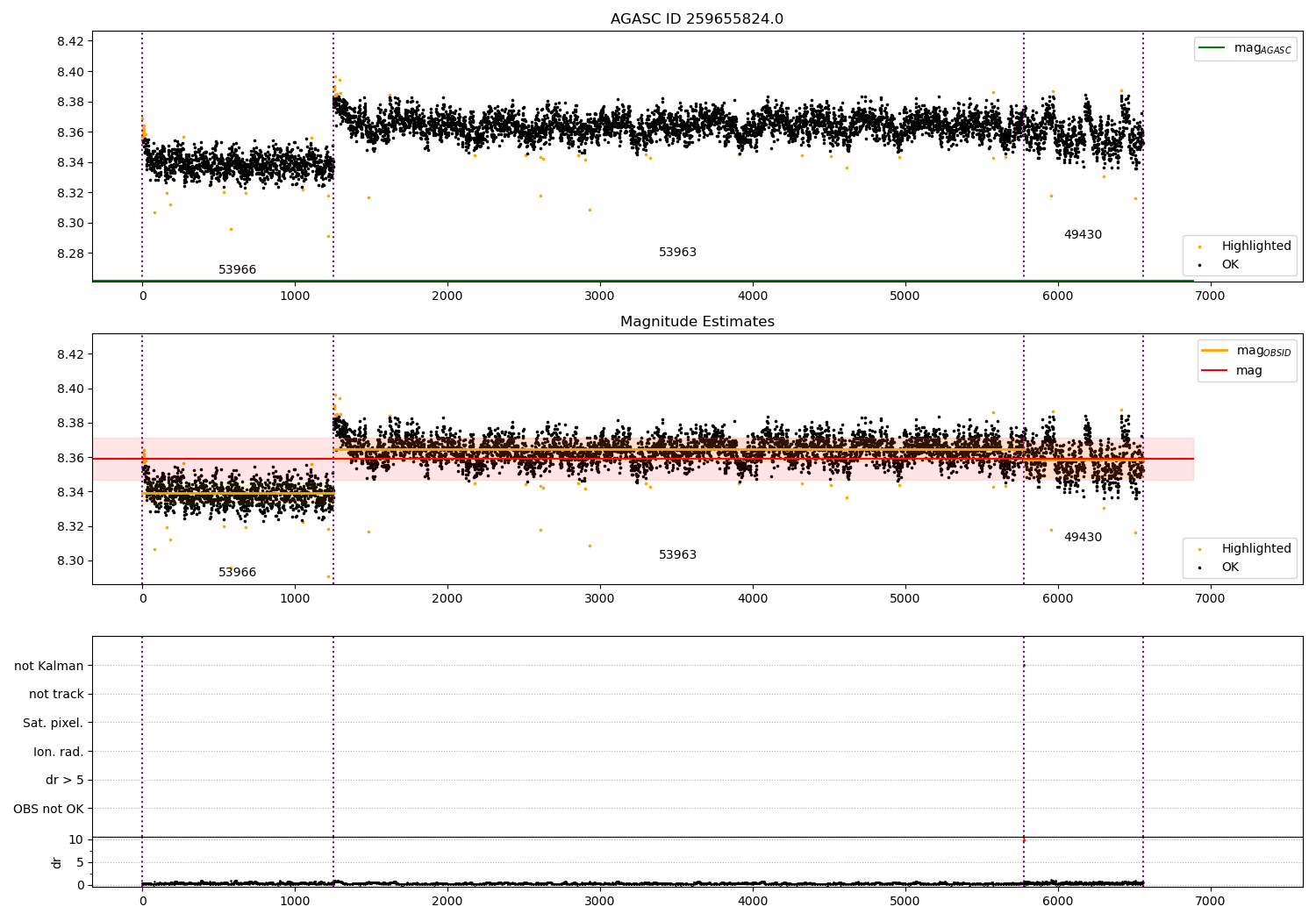Click the 'not Kalman' row label
This screenshot has height=921, width=1316.
(49, 666)
